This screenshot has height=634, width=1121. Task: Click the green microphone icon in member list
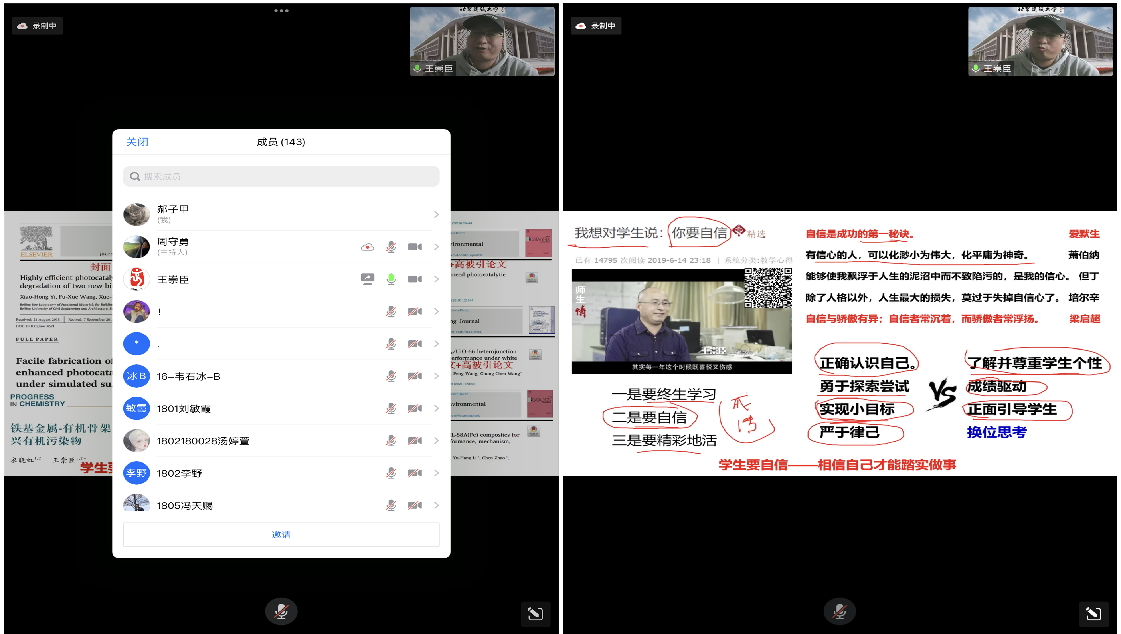[x=392, y=279]
